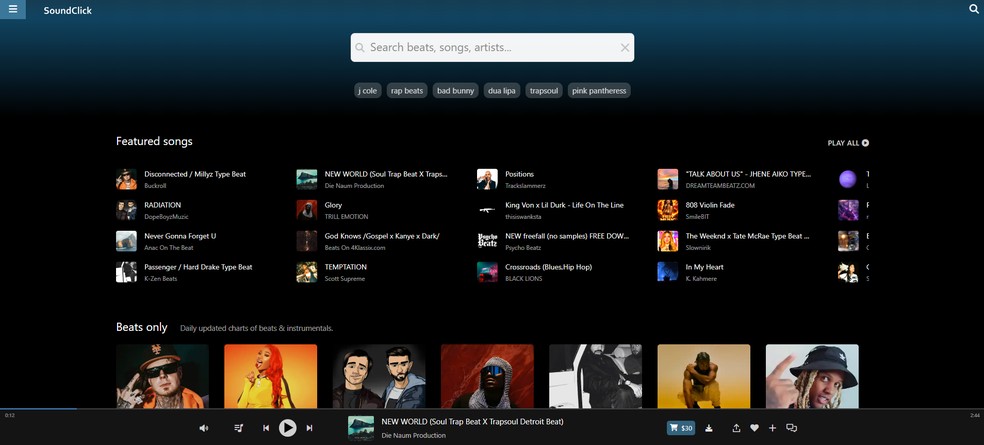984x445 pixels.
Task: Click the RADIATION song cover art
Action: (x=126, y=210)
